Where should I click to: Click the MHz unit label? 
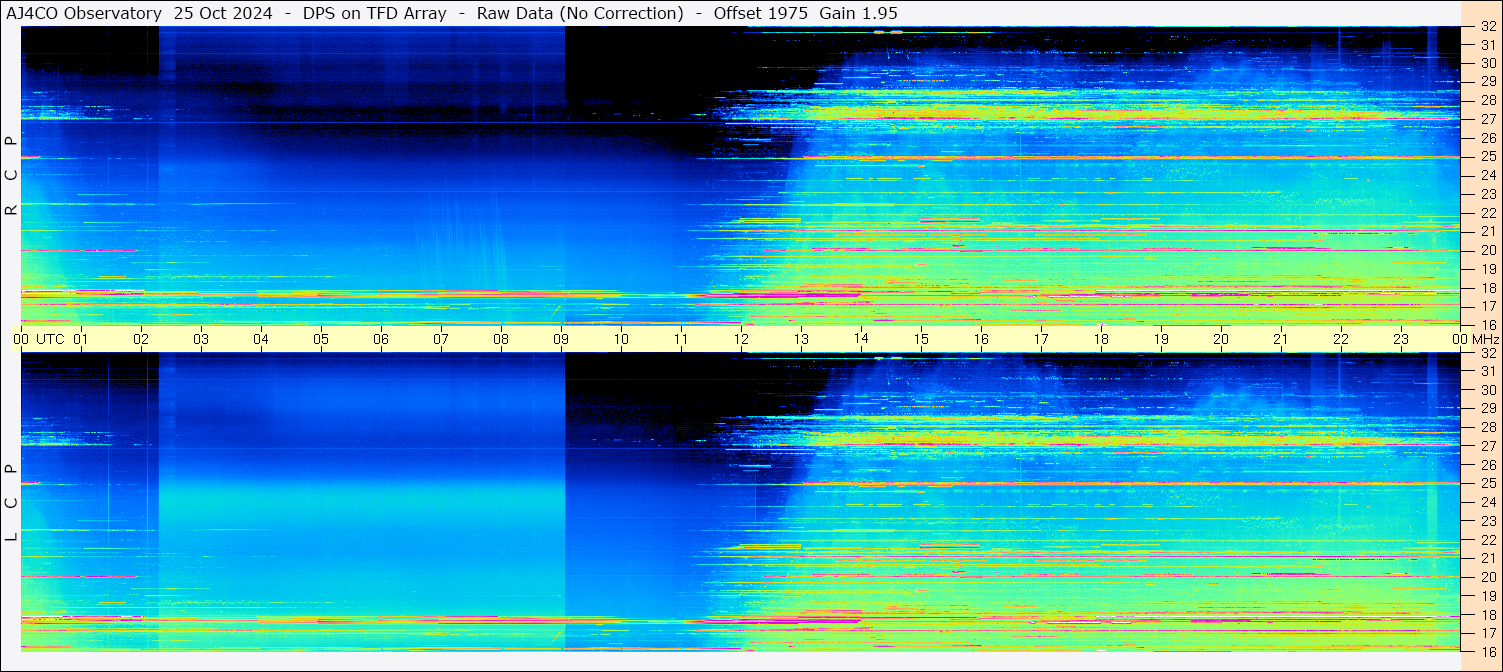pos(1485,339)
